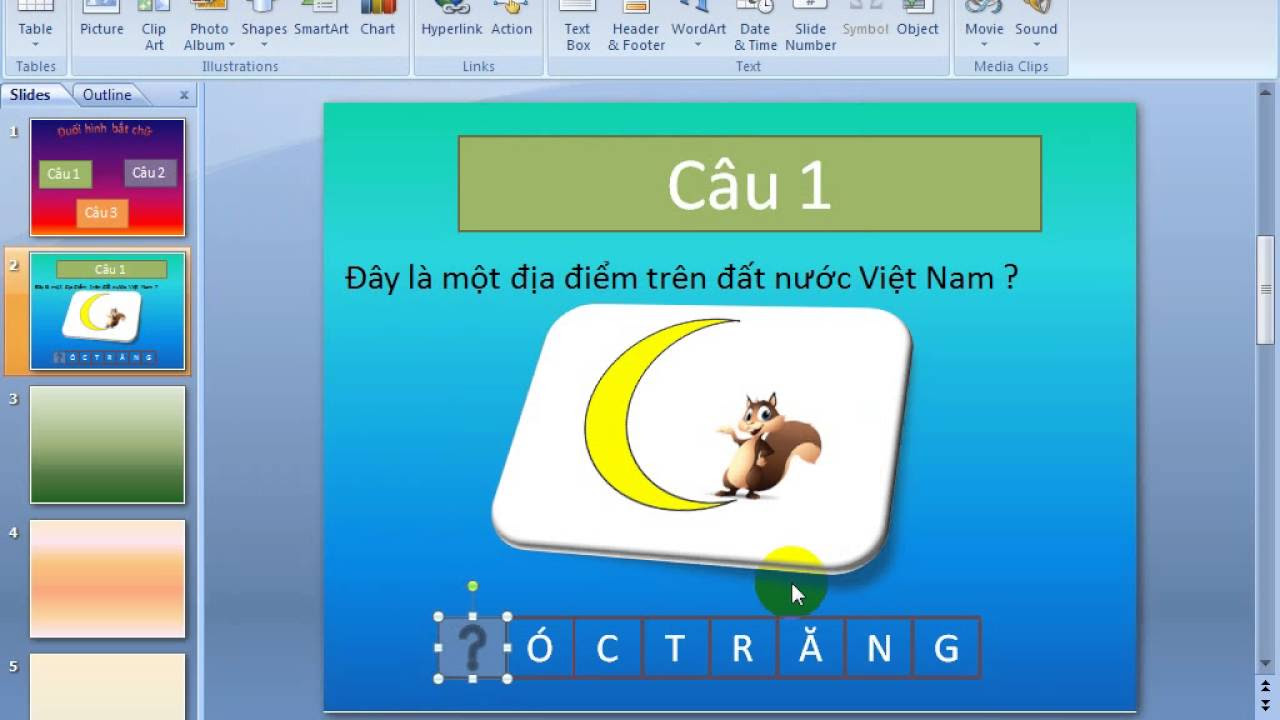Viewport: 1280px width, 720px height.
Task: Open the Shapes gallery
Action: coord(264,22)
